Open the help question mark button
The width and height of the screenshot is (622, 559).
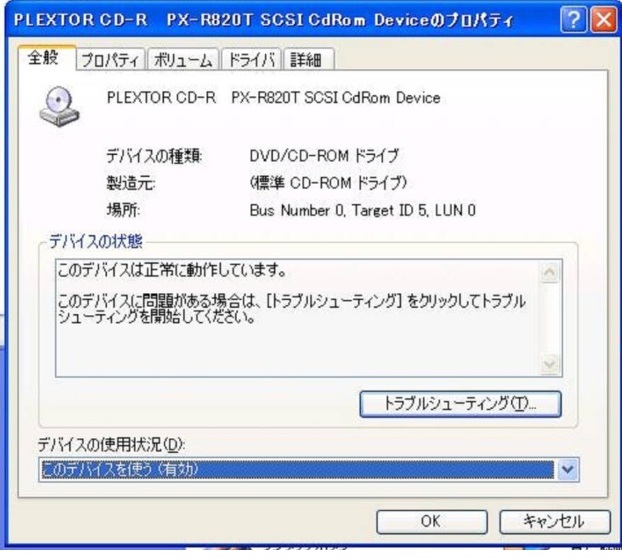coord(573,19)
